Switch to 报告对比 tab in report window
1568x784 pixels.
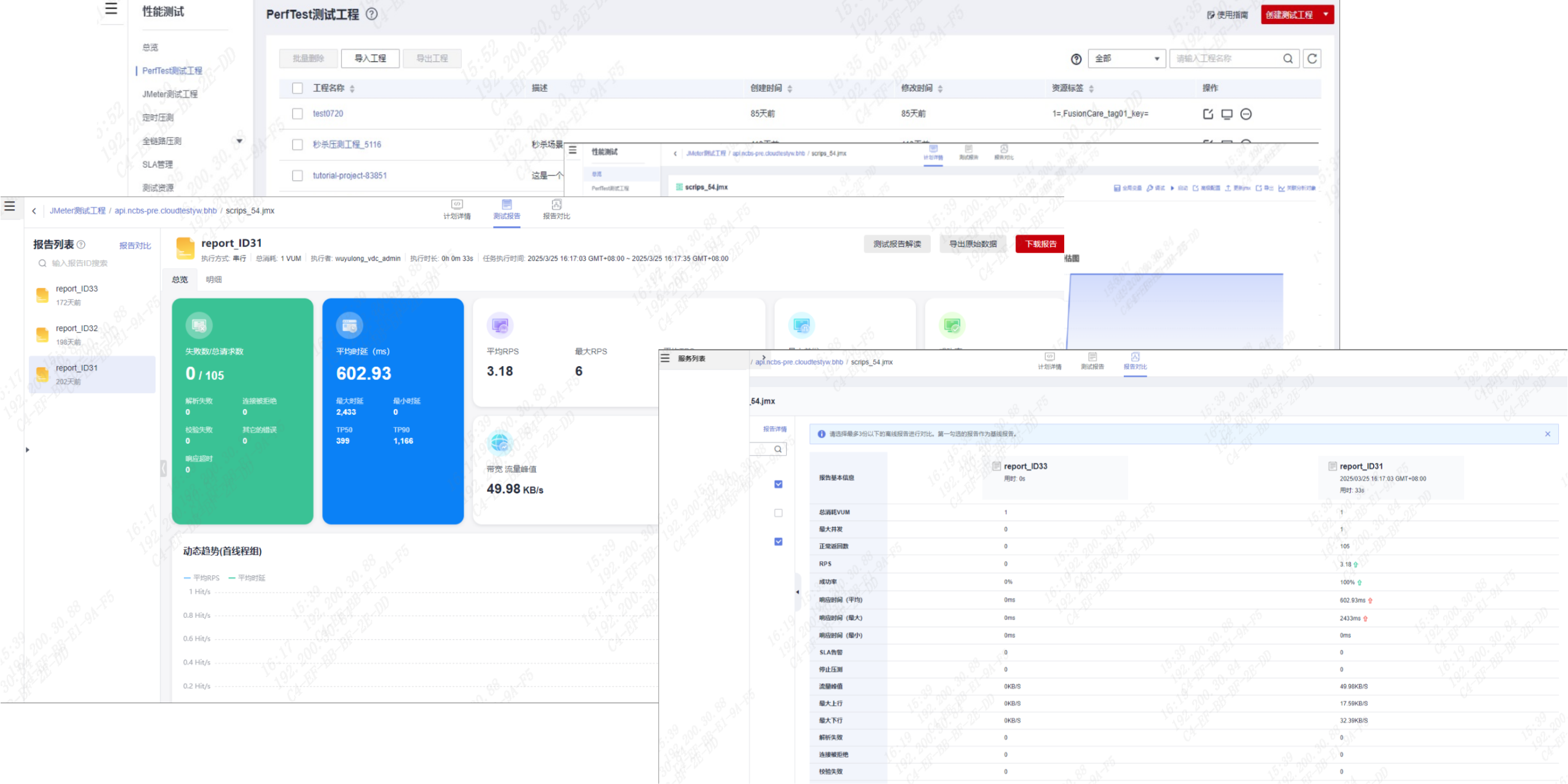[x=556, y=210]
